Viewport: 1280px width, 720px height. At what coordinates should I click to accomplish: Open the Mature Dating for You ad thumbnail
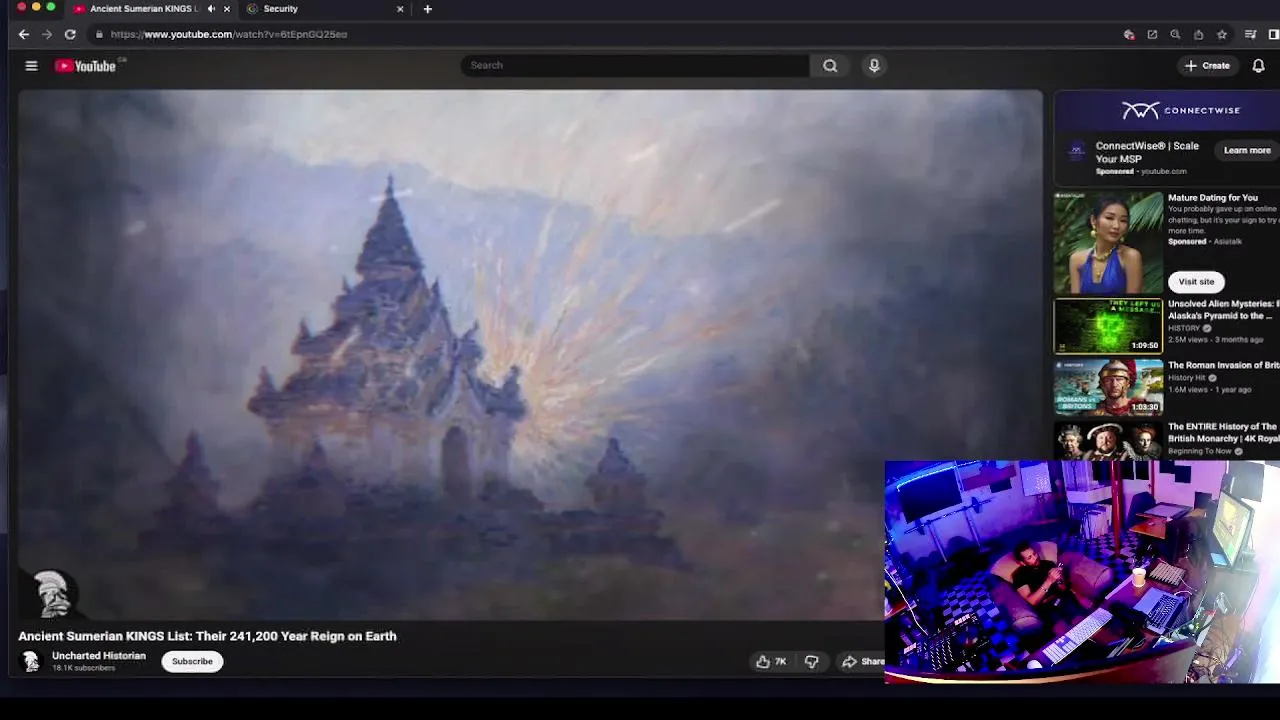click(1108, 243)
